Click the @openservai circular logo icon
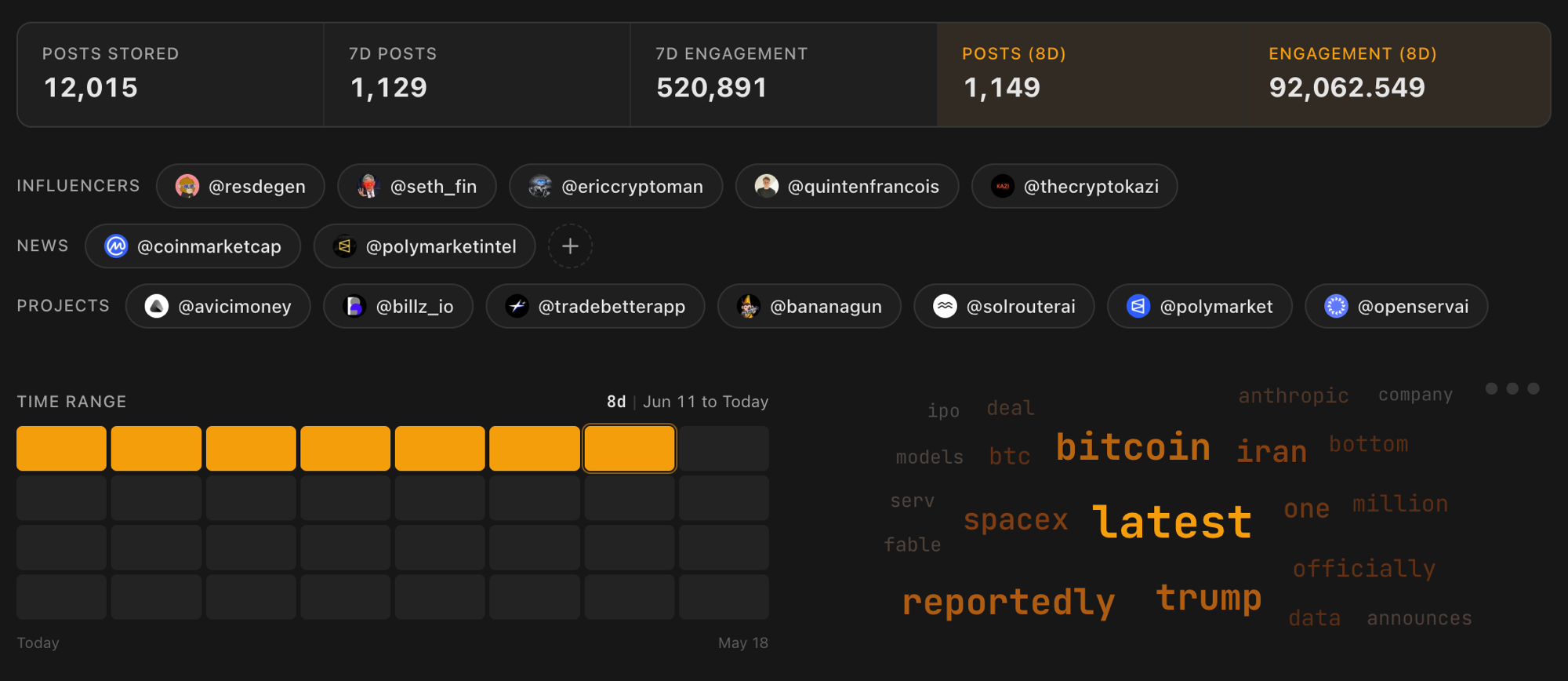The image size is (1568, 681). click(x=1336, y=306)
